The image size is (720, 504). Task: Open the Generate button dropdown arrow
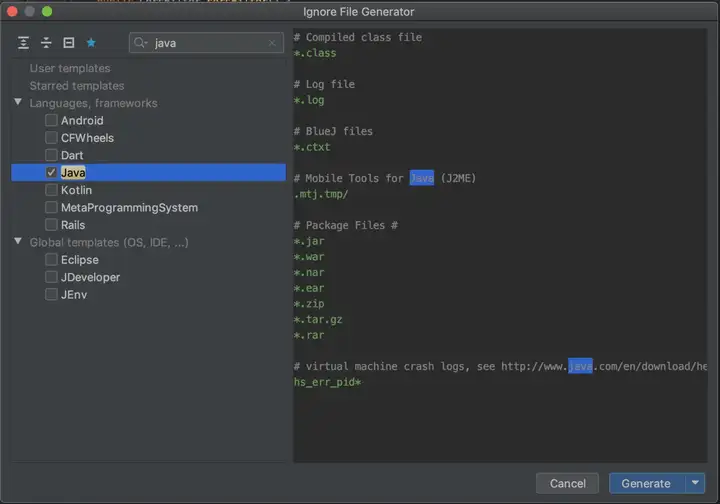pyautogui.click(x=695, y=483)
